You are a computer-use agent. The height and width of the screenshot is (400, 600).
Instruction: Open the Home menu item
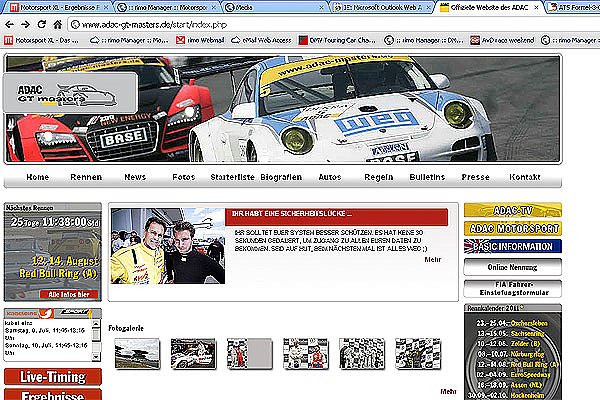[x=38, y=177]
